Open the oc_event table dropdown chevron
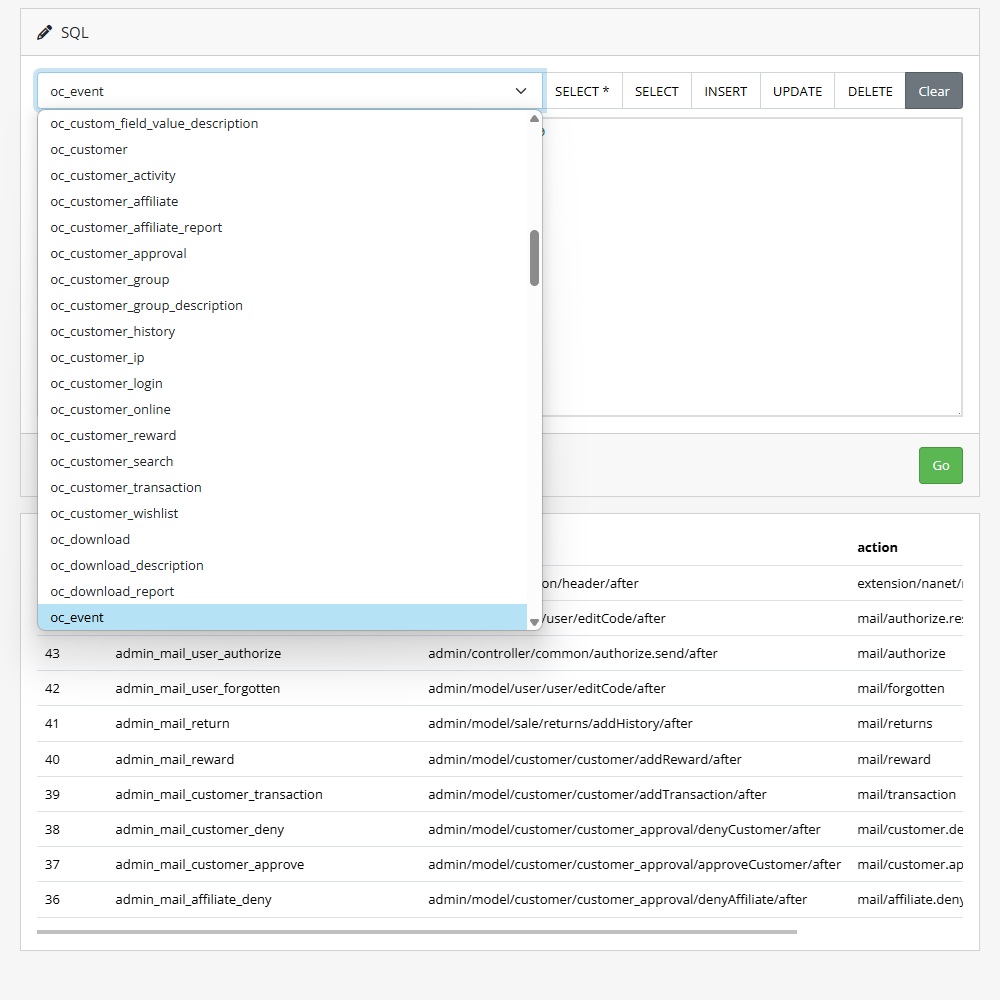 point(521,91)
